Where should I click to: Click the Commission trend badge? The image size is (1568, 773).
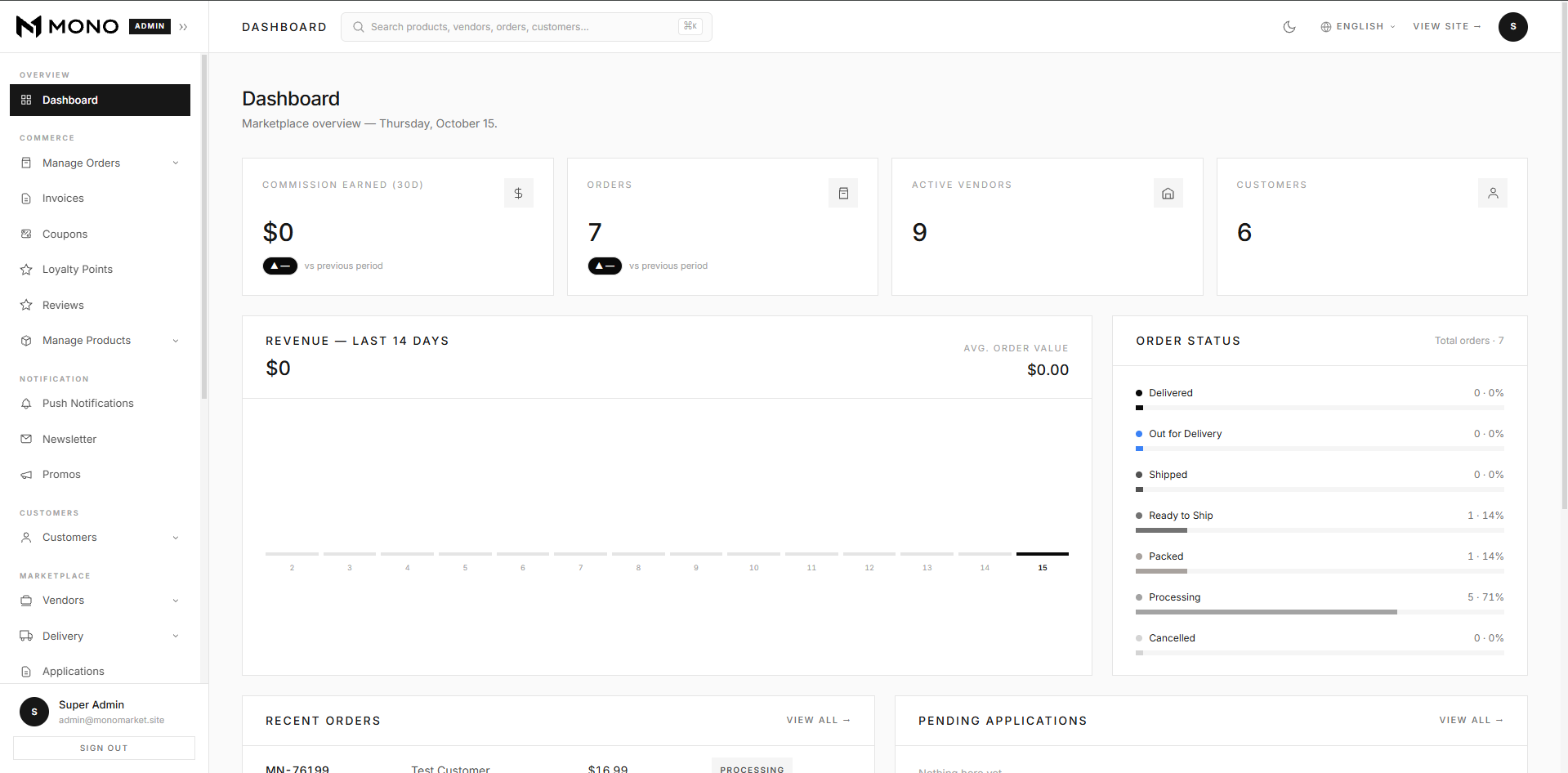coord(280,266)
